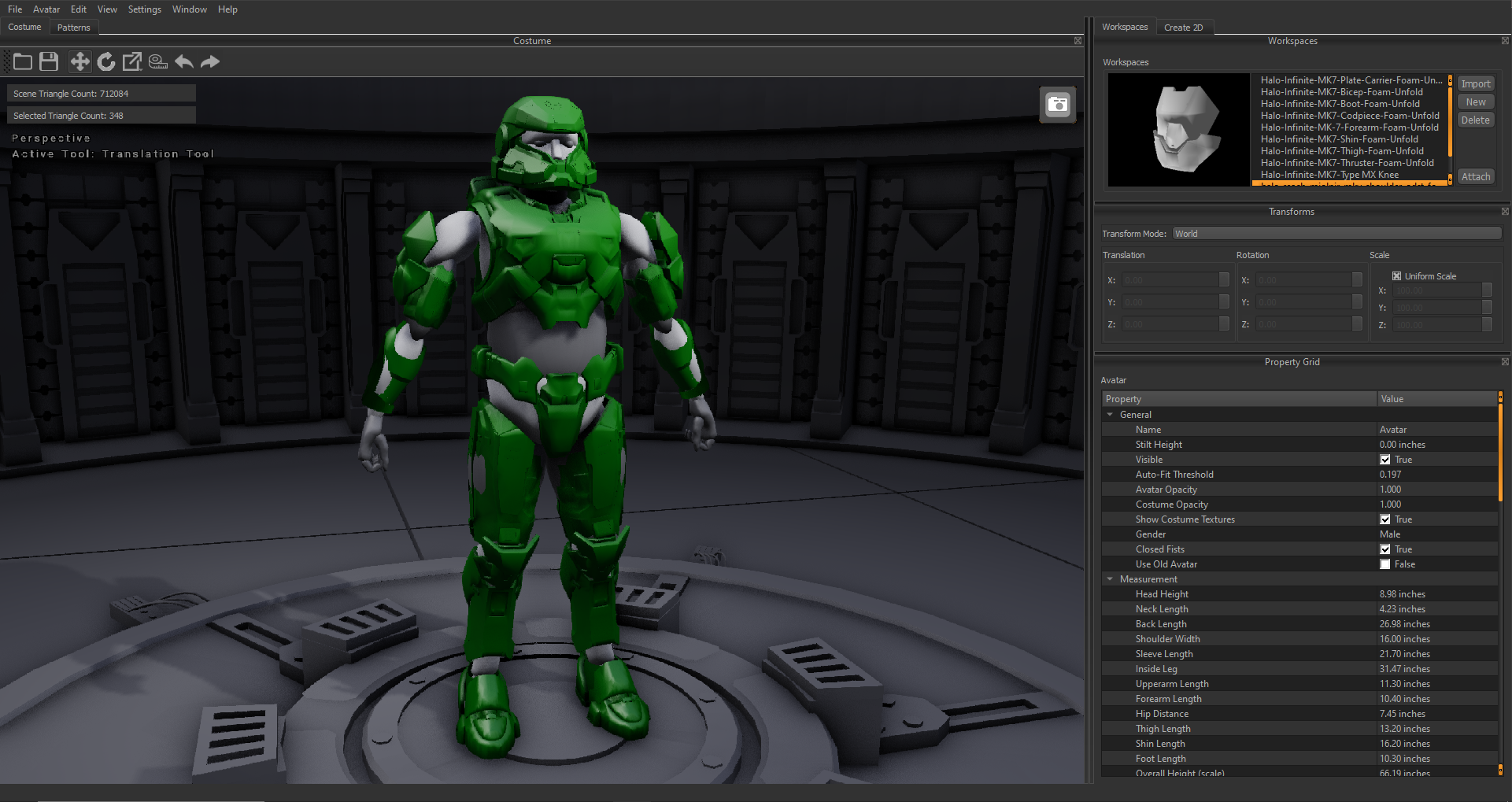Open the tape measure tool
This screenshot has width=1512, height=802.
point(158,61)
